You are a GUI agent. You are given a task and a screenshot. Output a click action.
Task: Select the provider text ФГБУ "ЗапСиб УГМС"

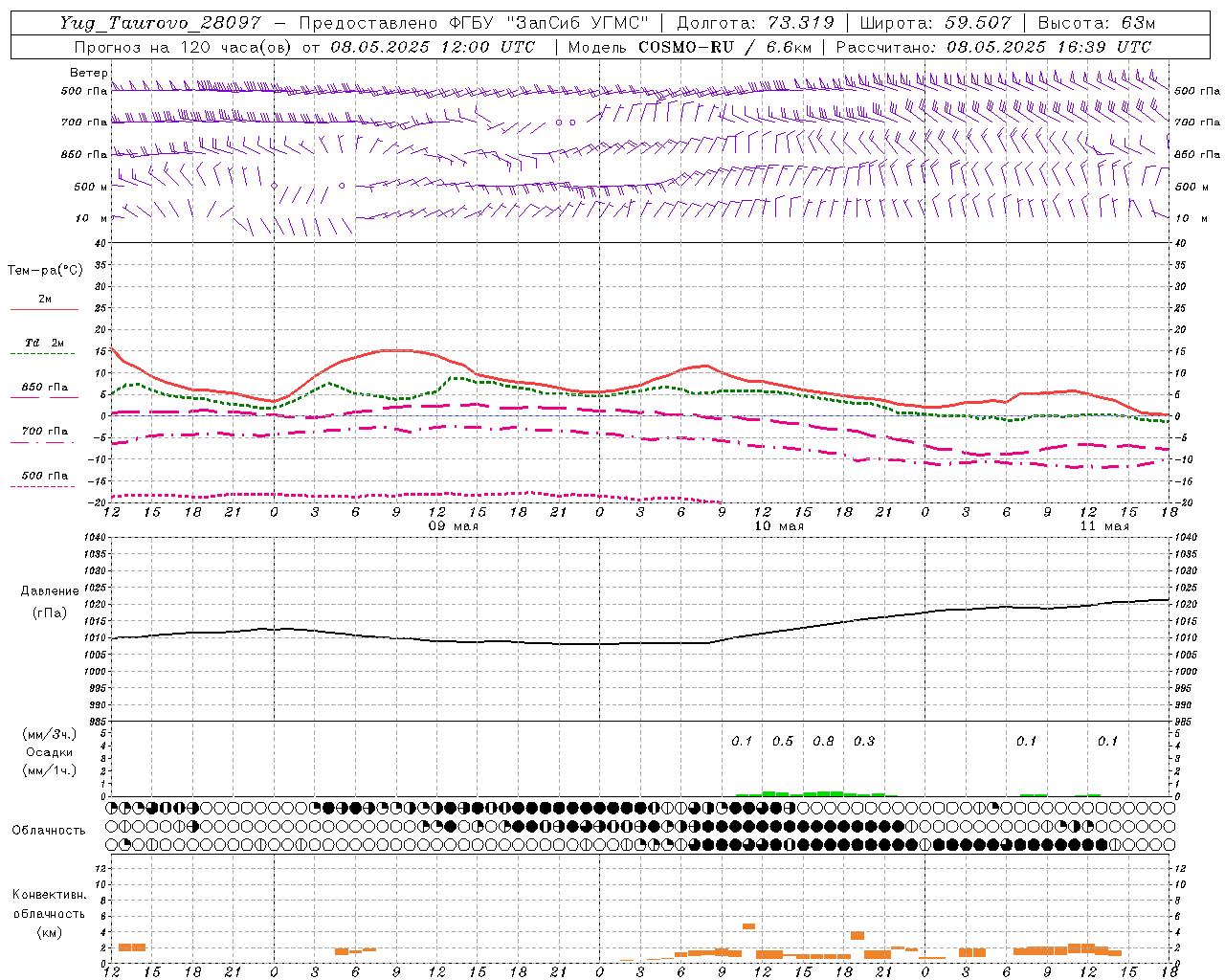(x=549, y=23)
